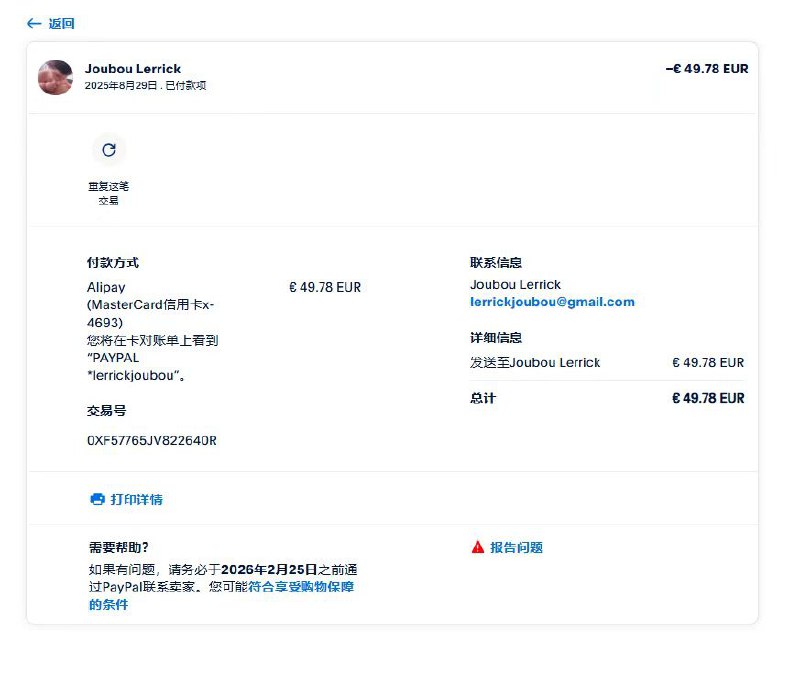Click PAYPAL *lerrickjoubou statement text
The width and height of the screenshot is (800, 674).
[135, 367]
